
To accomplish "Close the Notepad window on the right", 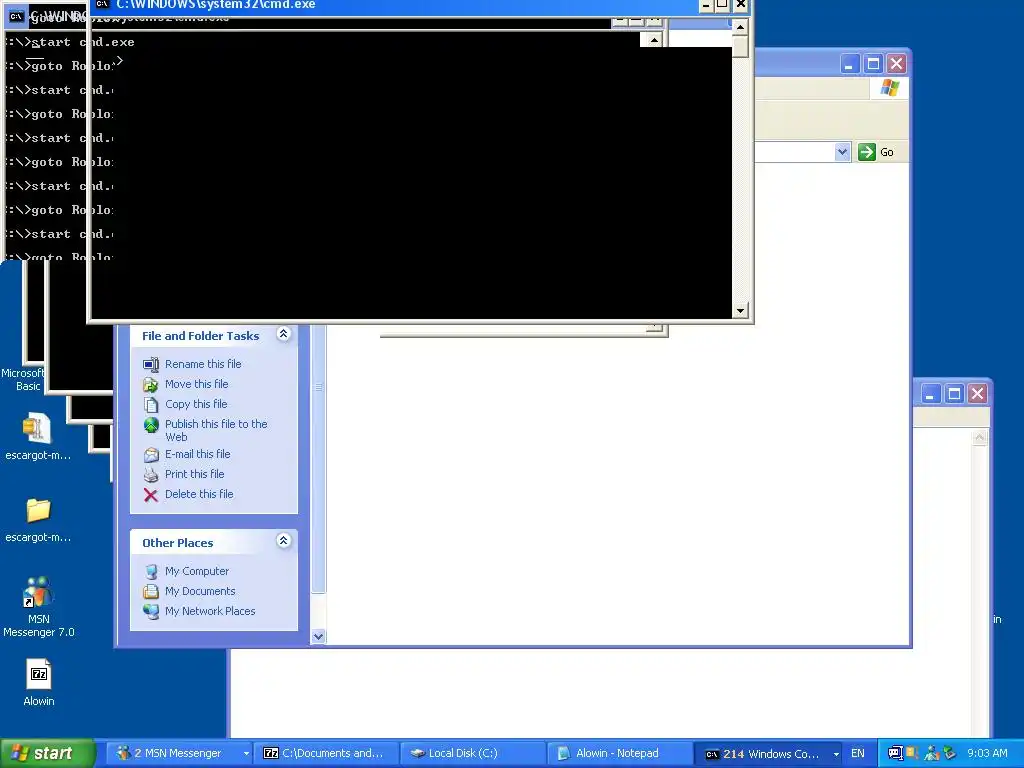I will (x=978, y=394).
